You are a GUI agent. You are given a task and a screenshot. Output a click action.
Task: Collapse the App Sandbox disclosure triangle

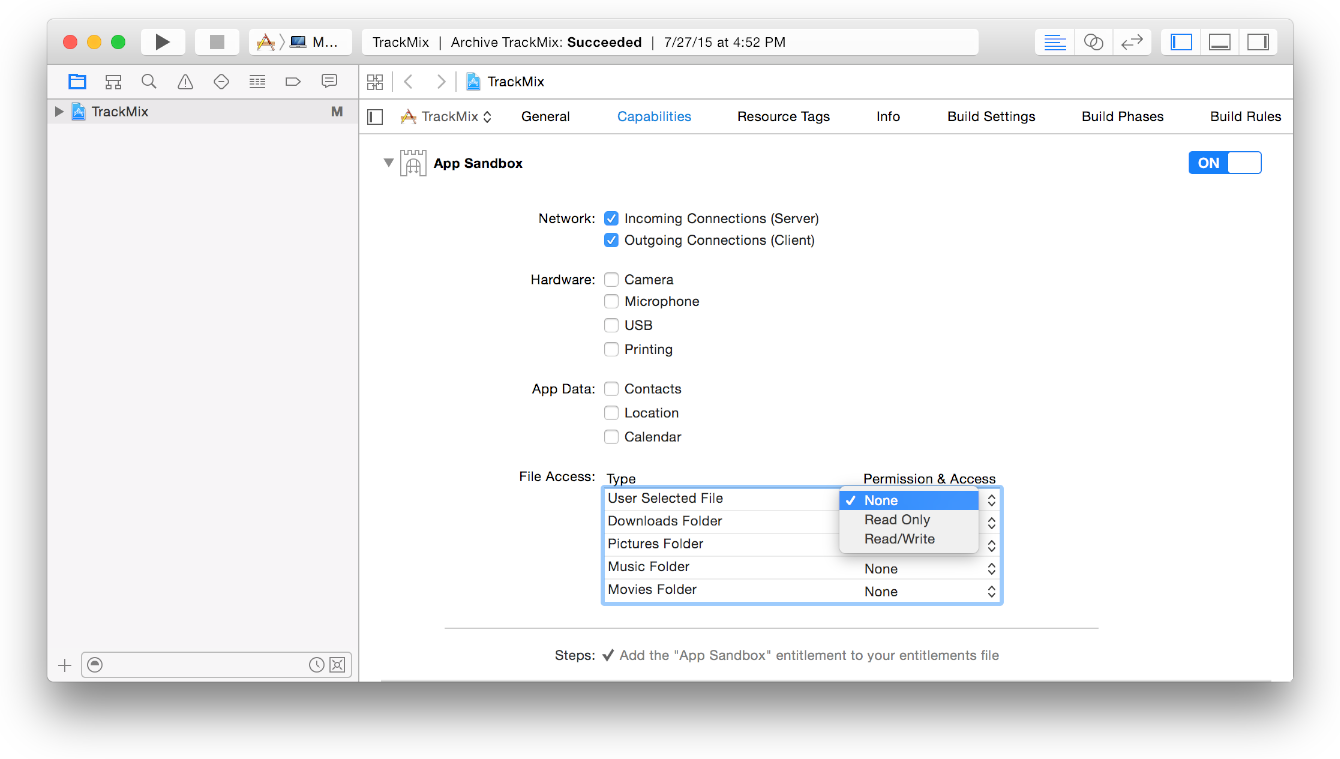(388, 162)
